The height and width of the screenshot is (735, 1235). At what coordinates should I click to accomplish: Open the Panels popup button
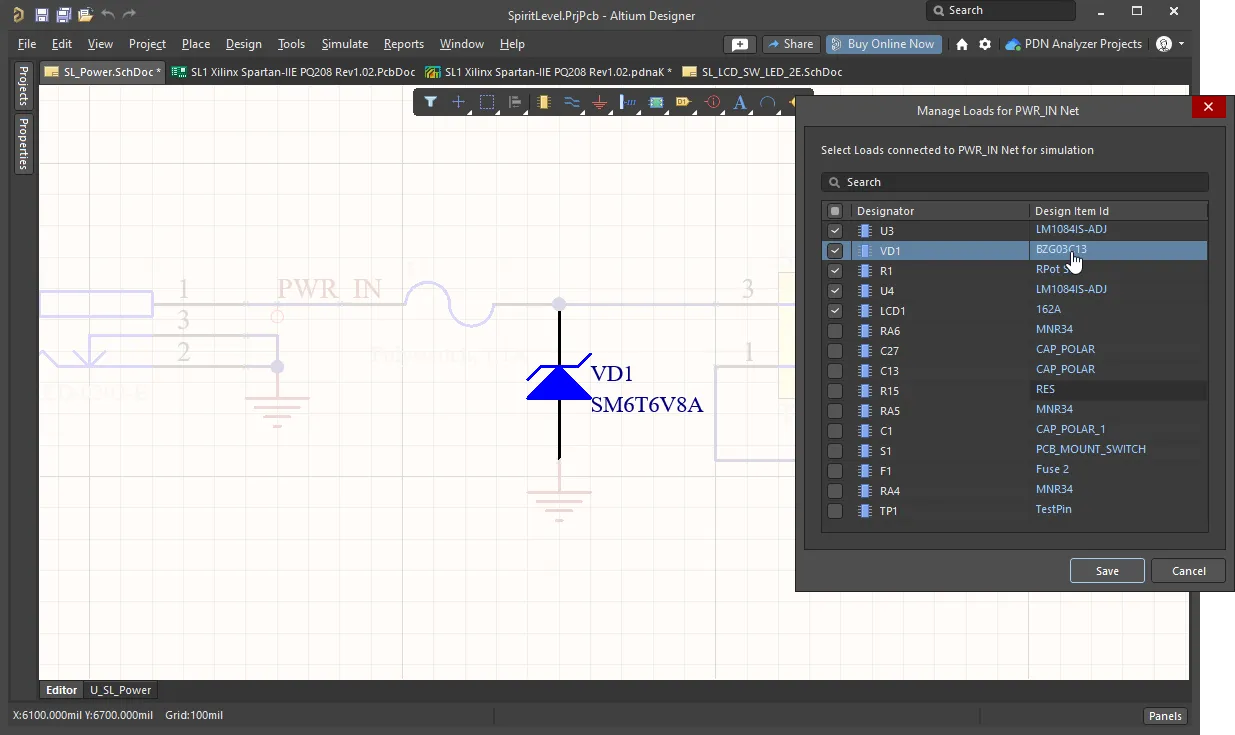[x=1165, y=716]
